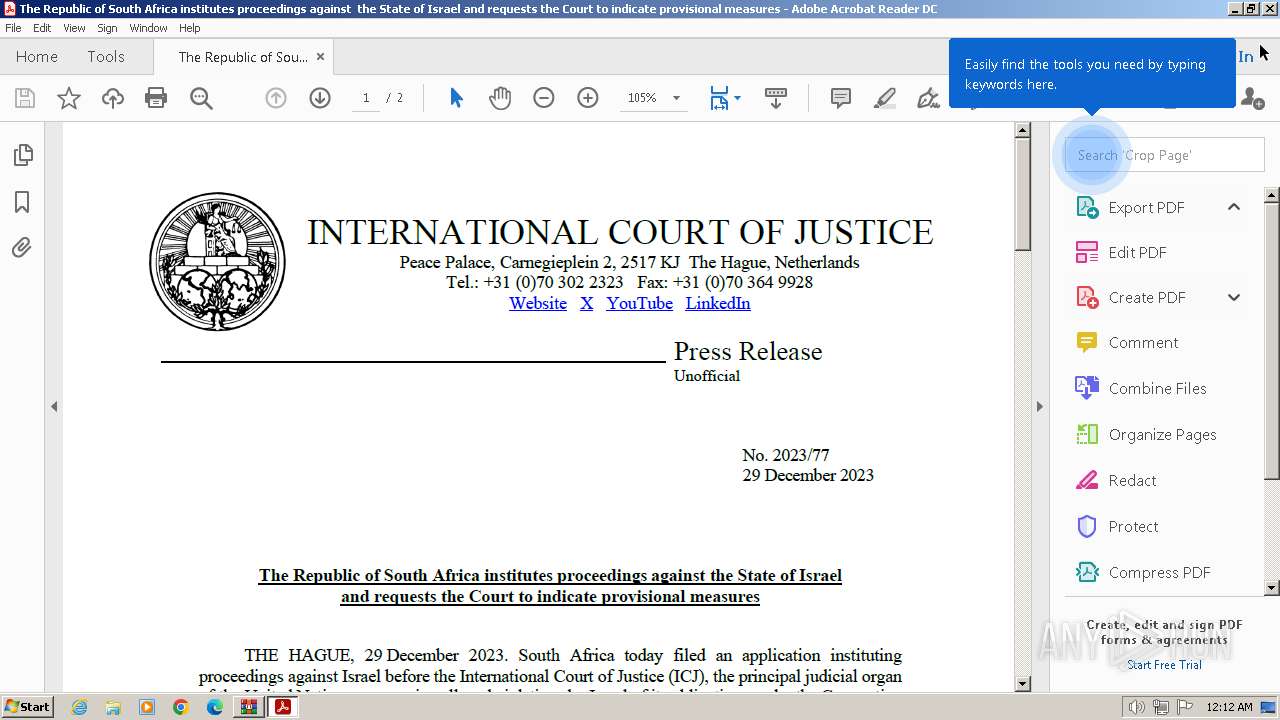1280x720 pixels.
Task: Click the tools search field
Action: pyautogui.click(x=1164, y=155)
